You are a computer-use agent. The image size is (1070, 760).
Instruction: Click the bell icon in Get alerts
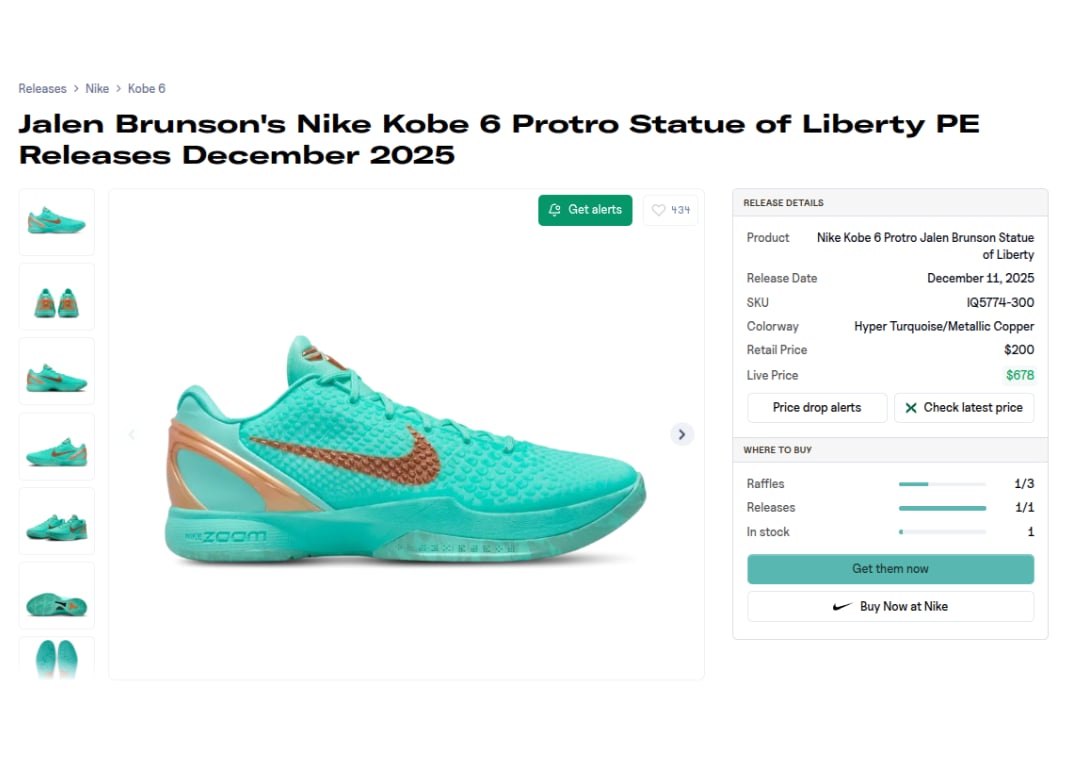pos(555,210)
